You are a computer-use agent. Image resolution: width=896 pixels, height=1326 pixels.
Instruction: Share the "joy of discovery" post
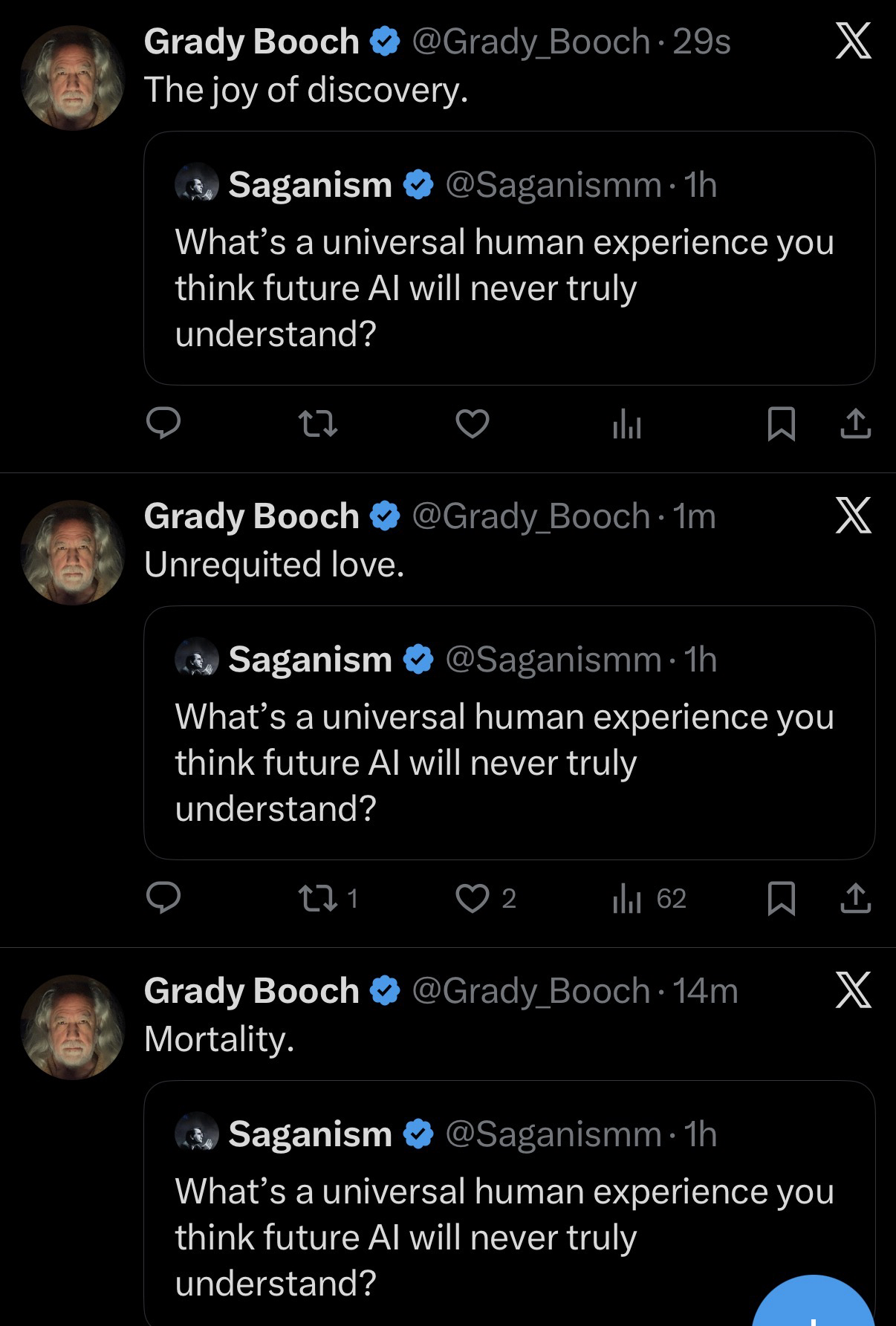tap(855, 423)
